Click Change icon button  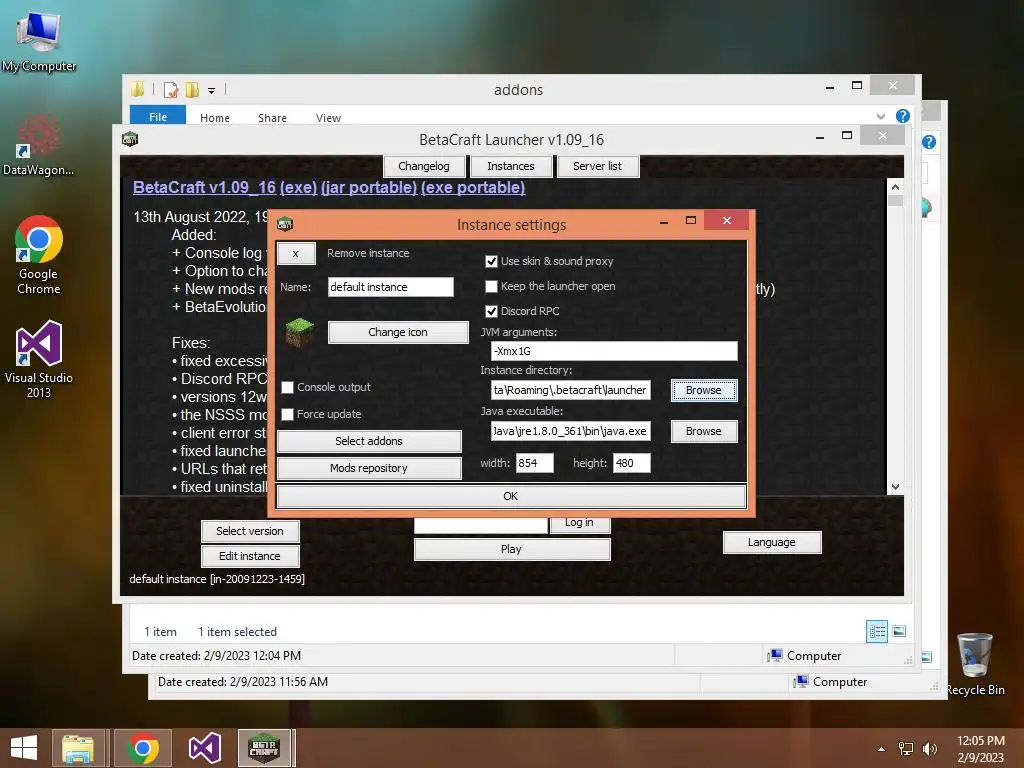pos(398,332)
